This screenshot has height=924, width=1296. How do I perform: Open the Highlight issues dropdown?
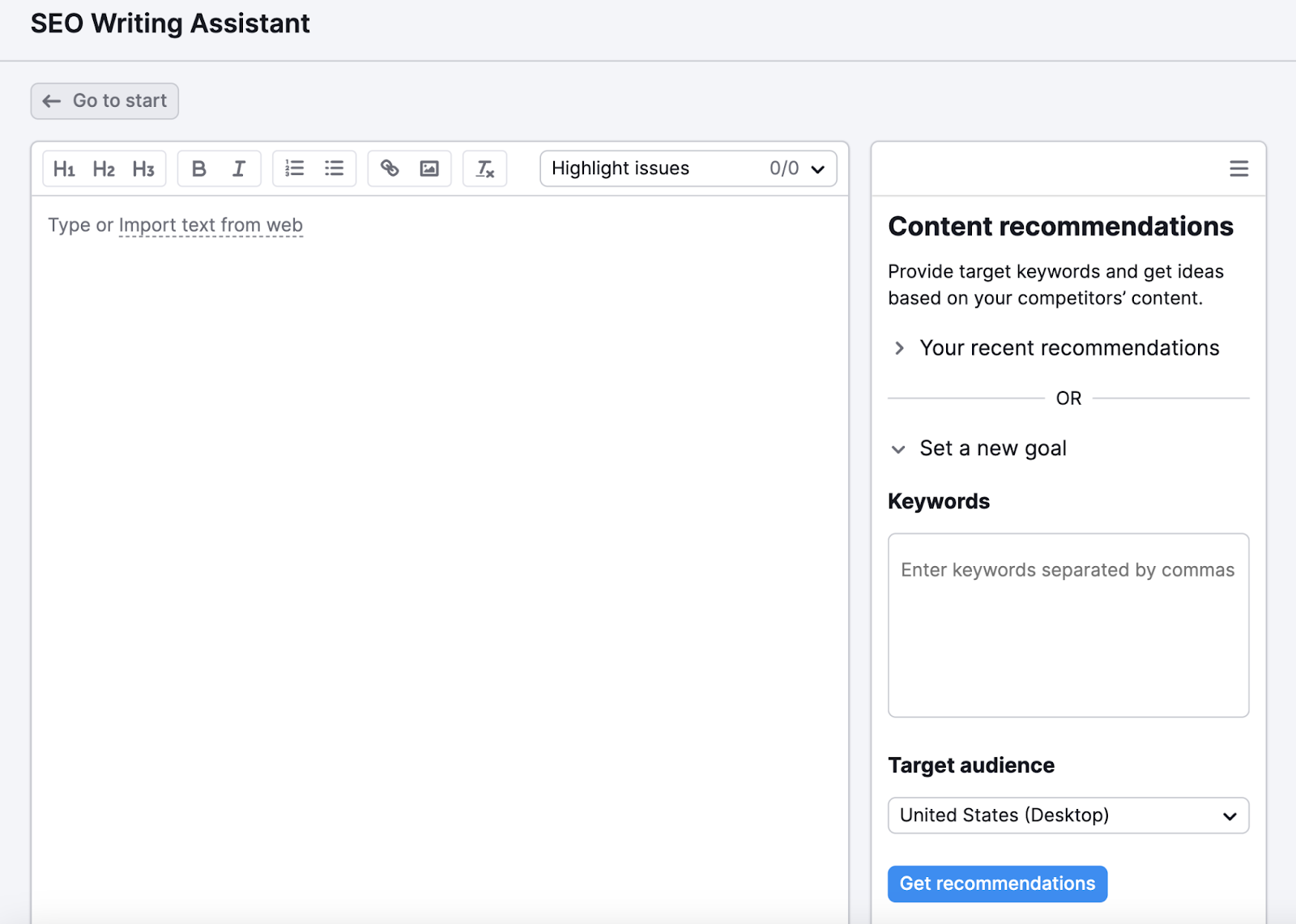point(688,168)
